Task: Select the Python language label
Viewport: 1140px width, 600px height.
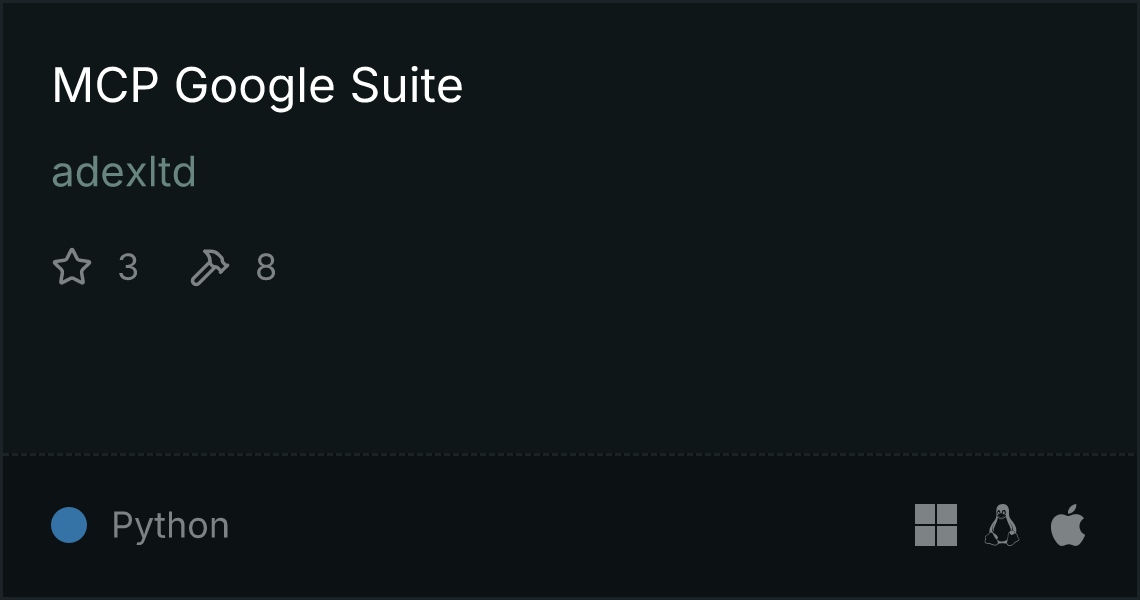Action: [171, 524]
